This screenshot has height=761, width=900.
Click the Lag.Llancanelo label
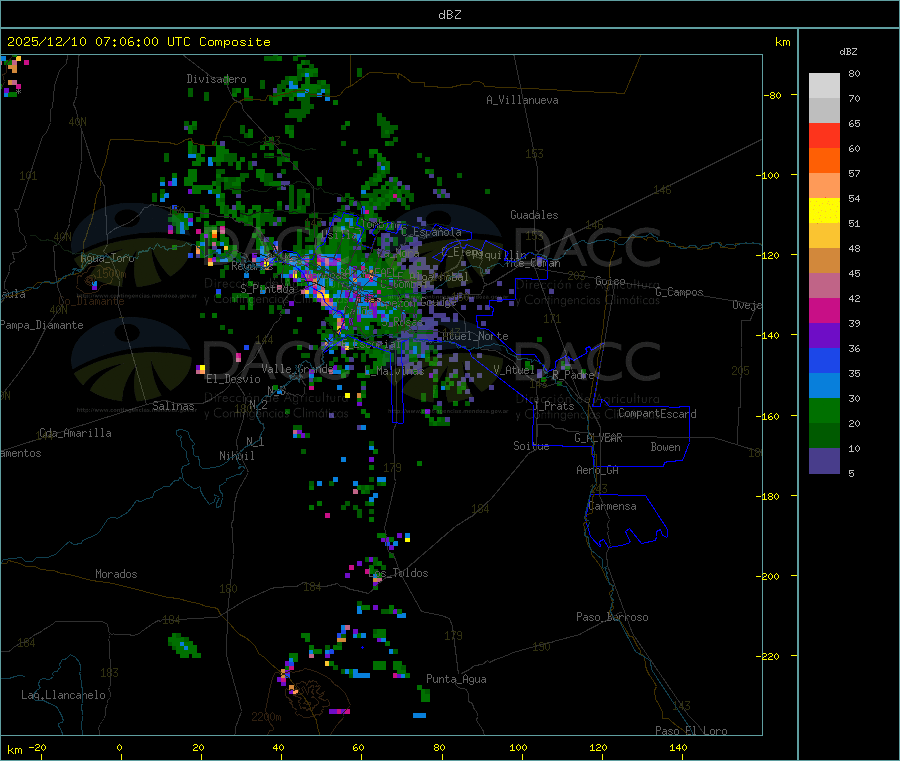63,695
